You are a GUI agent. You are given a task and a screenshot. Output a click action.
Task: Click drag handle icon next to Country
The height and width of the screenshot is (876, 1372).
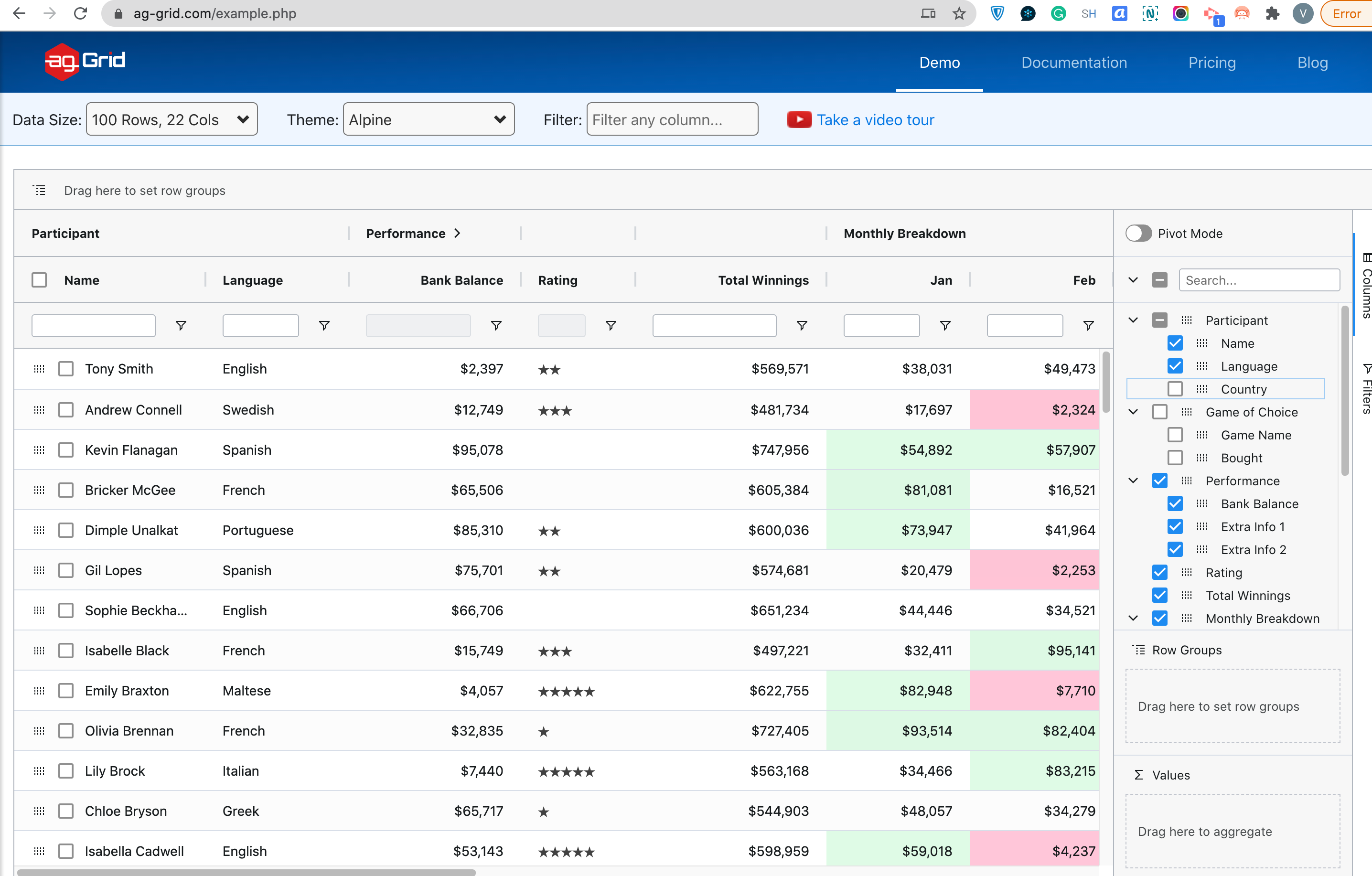1201,389
